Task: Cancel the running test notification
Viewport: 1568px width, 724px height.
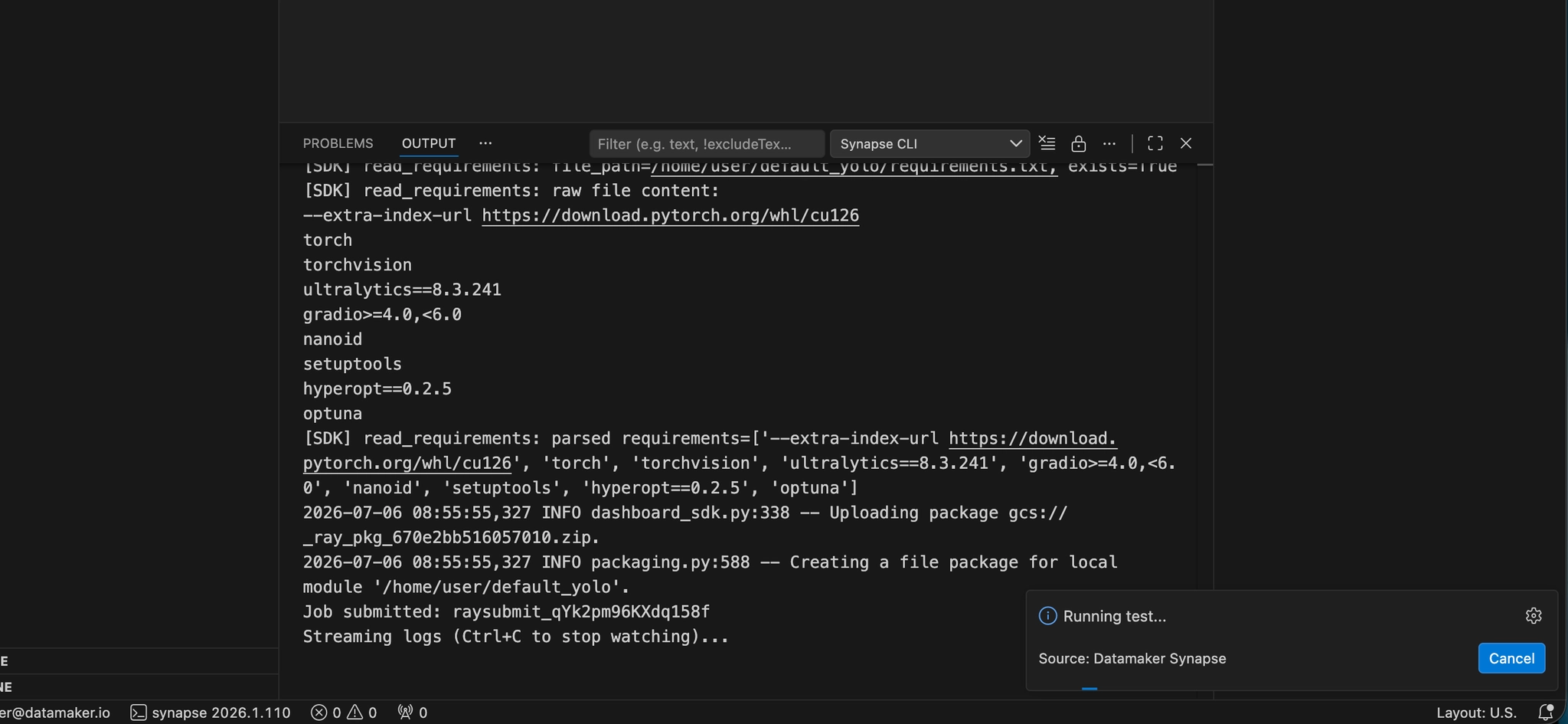Action: pos(1511,658)
